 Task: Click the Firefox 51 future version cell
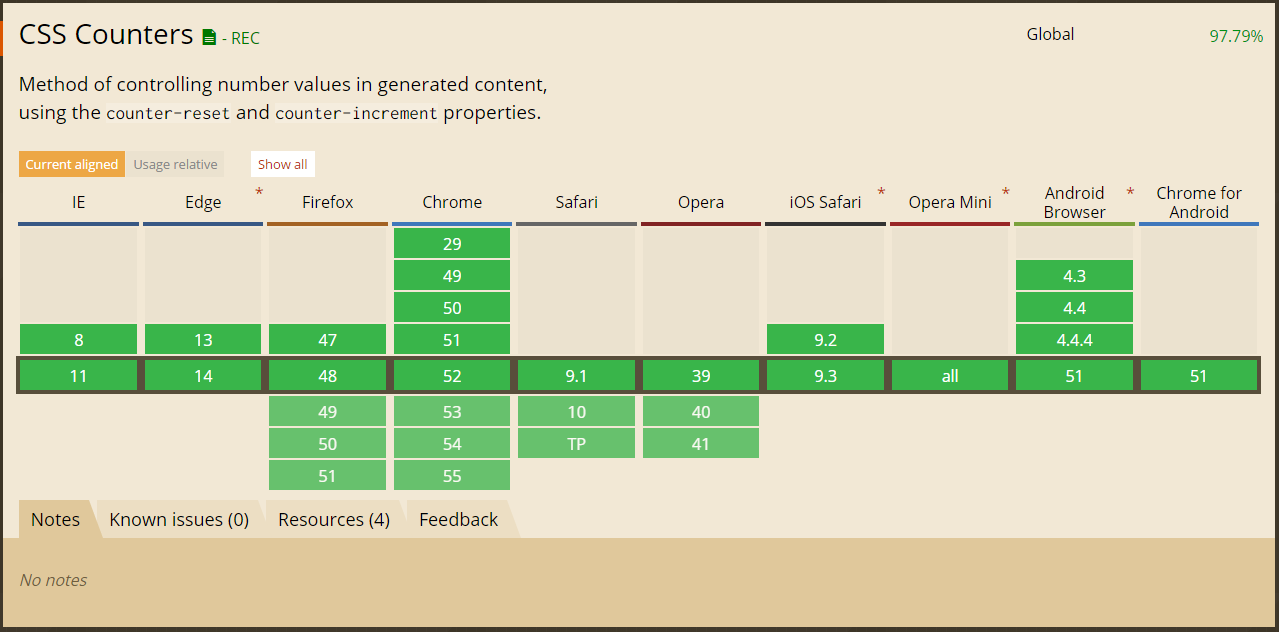pos(327,475)
